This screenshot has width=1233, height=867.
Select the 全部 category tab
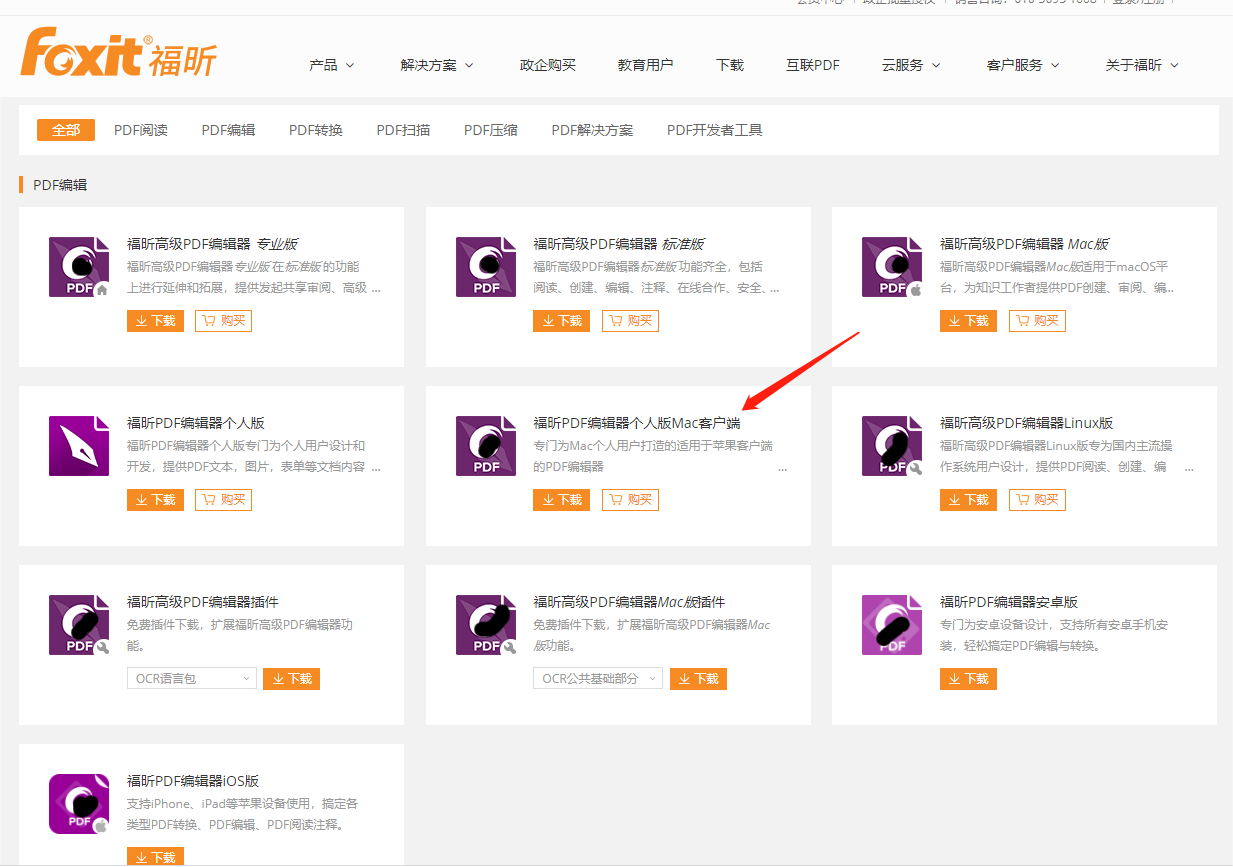point(66,130)
